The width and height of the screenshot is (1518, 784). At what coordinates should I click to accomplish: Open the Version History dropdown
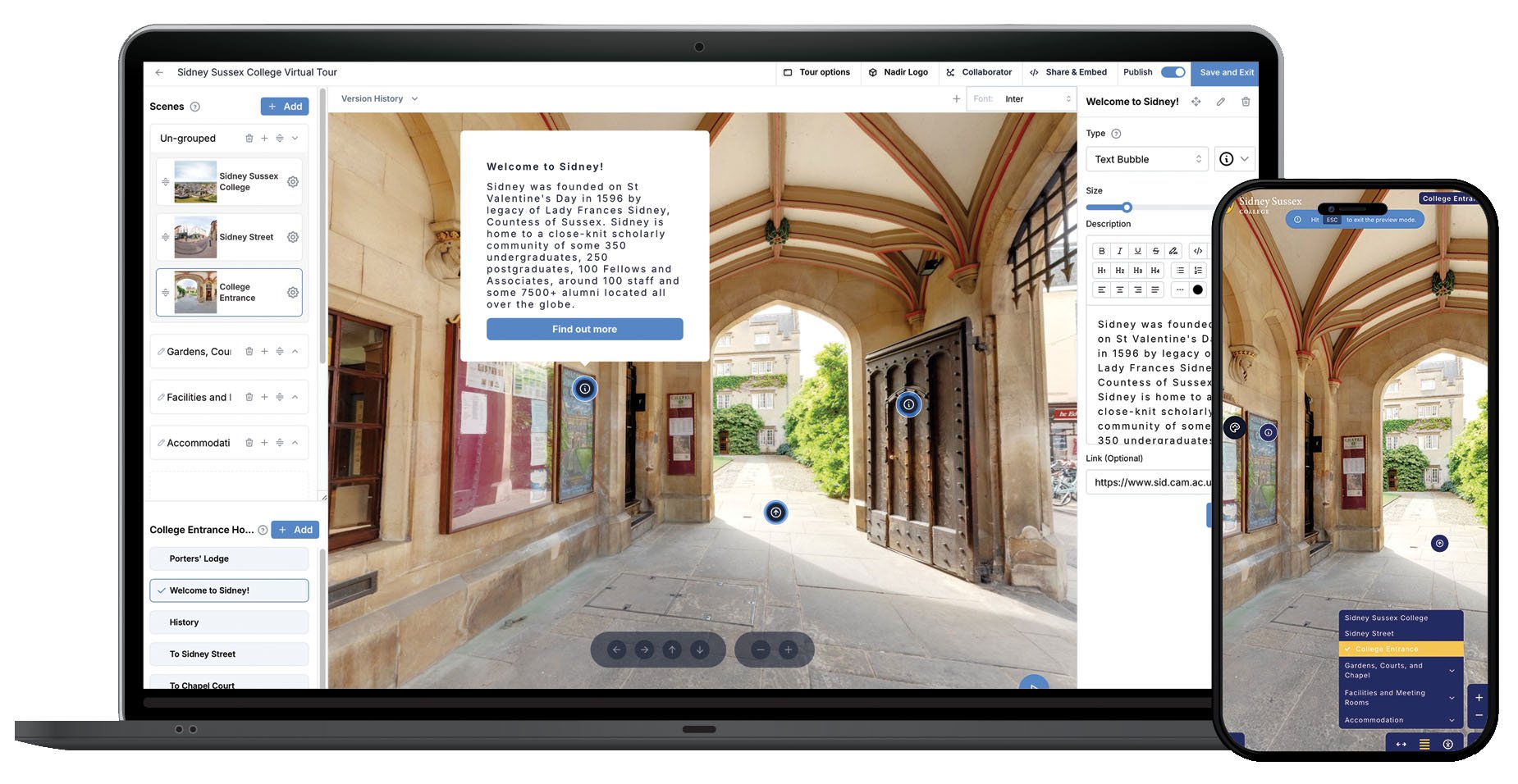pyautogui.click(x=379, y=98)
